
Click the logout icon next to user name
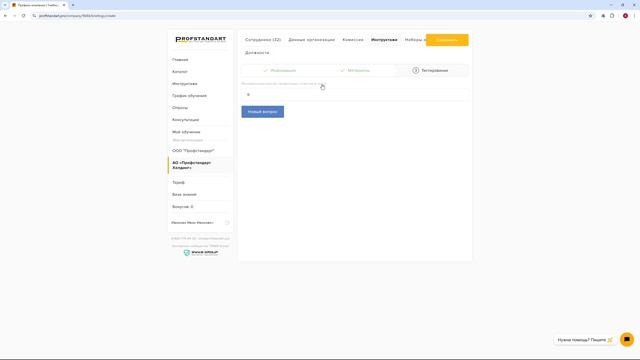[x=227, y=223]
